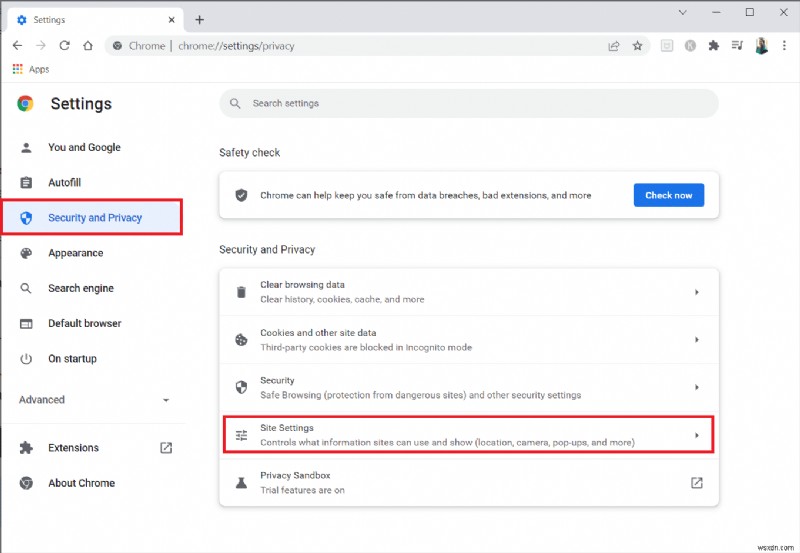This screenshot has width=800, height=553.
Task: Click the clipboard icon beside Autofill
Action: click(x=26, y=183)
